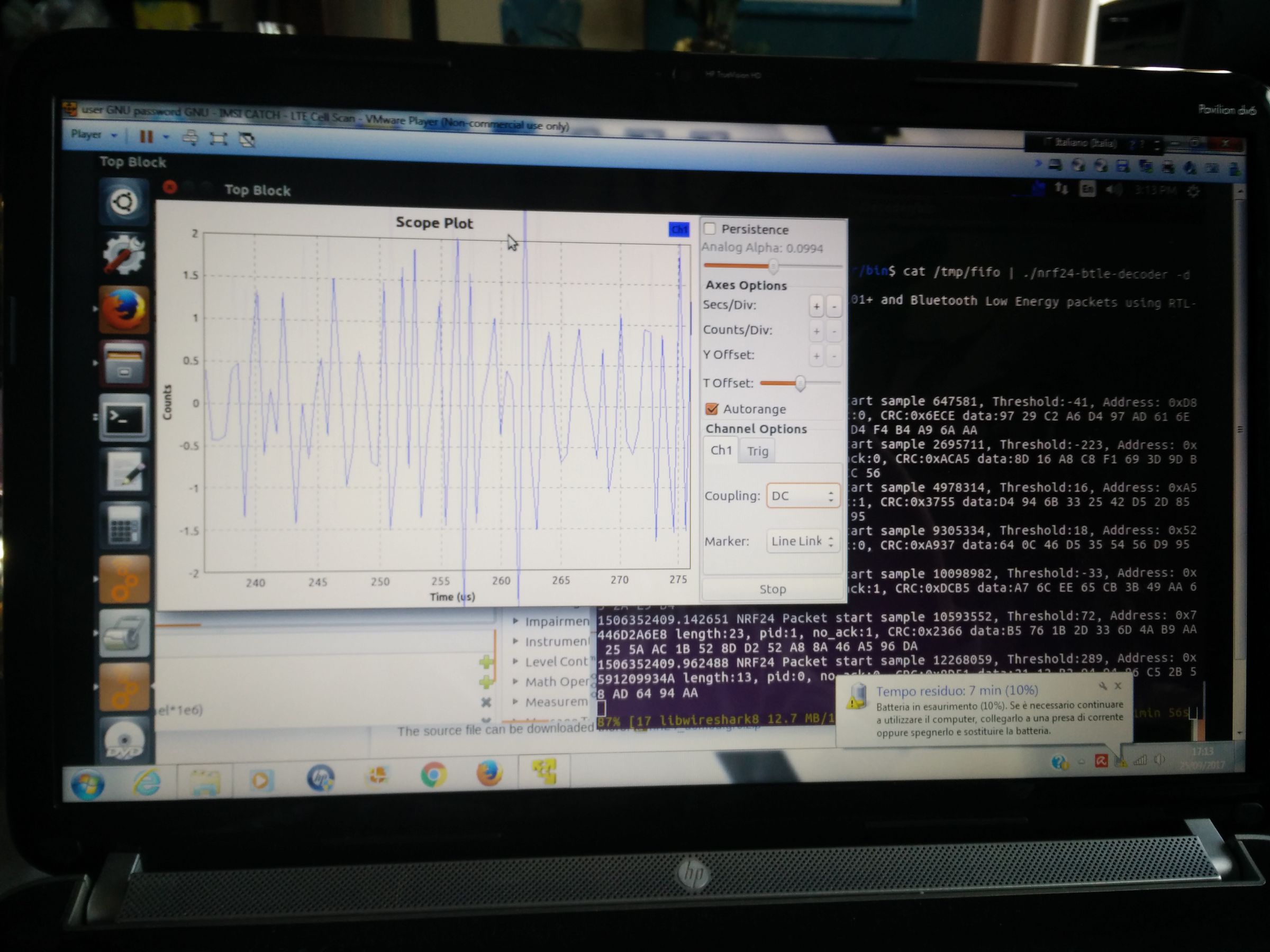Toggle DC coupling for channel 1
Image resolution: width=1270 pixels, height=952 pixels.
point(802,495)
